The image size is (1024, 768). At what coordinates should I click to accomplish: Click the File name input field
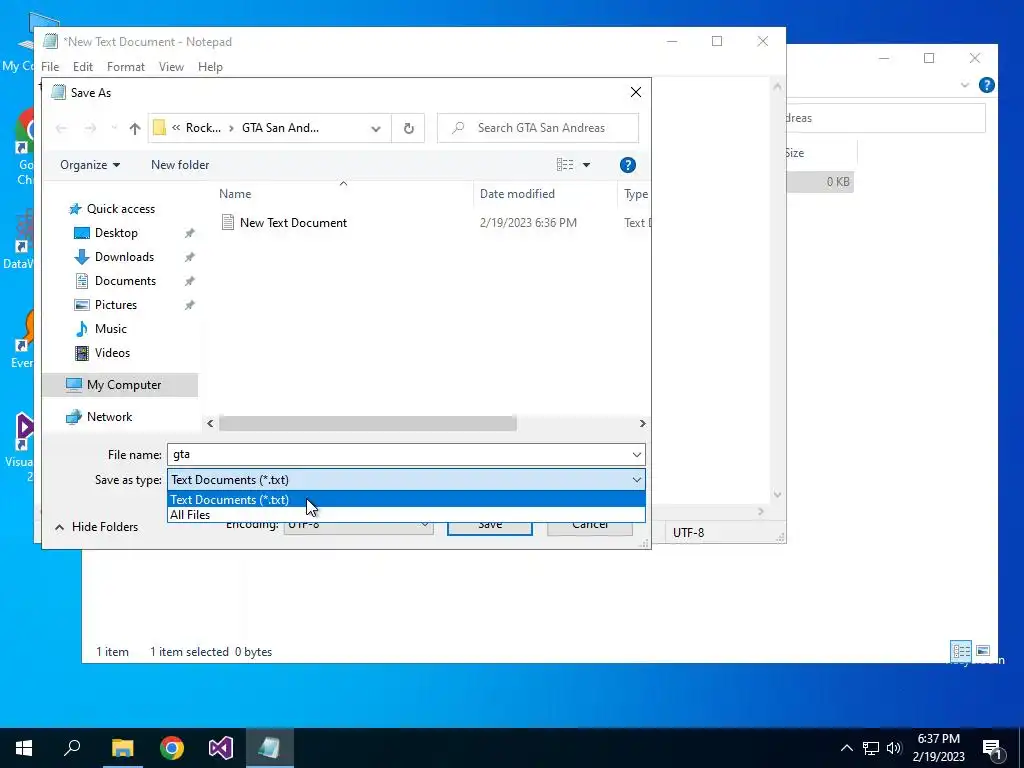pyautogui.click(x=397, y=455)
